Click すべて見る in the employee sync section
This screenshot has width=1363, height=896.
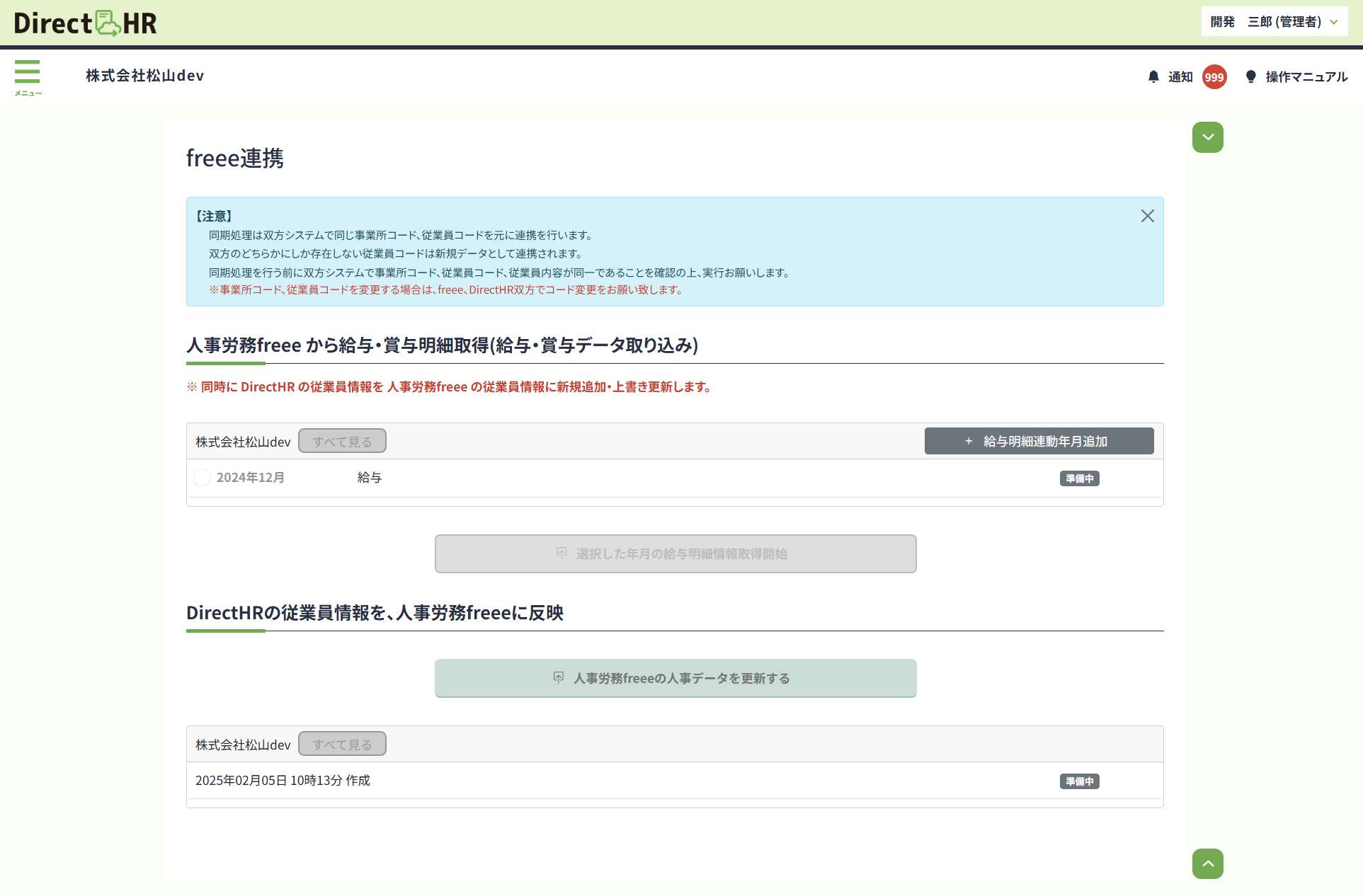pos(342,744)
